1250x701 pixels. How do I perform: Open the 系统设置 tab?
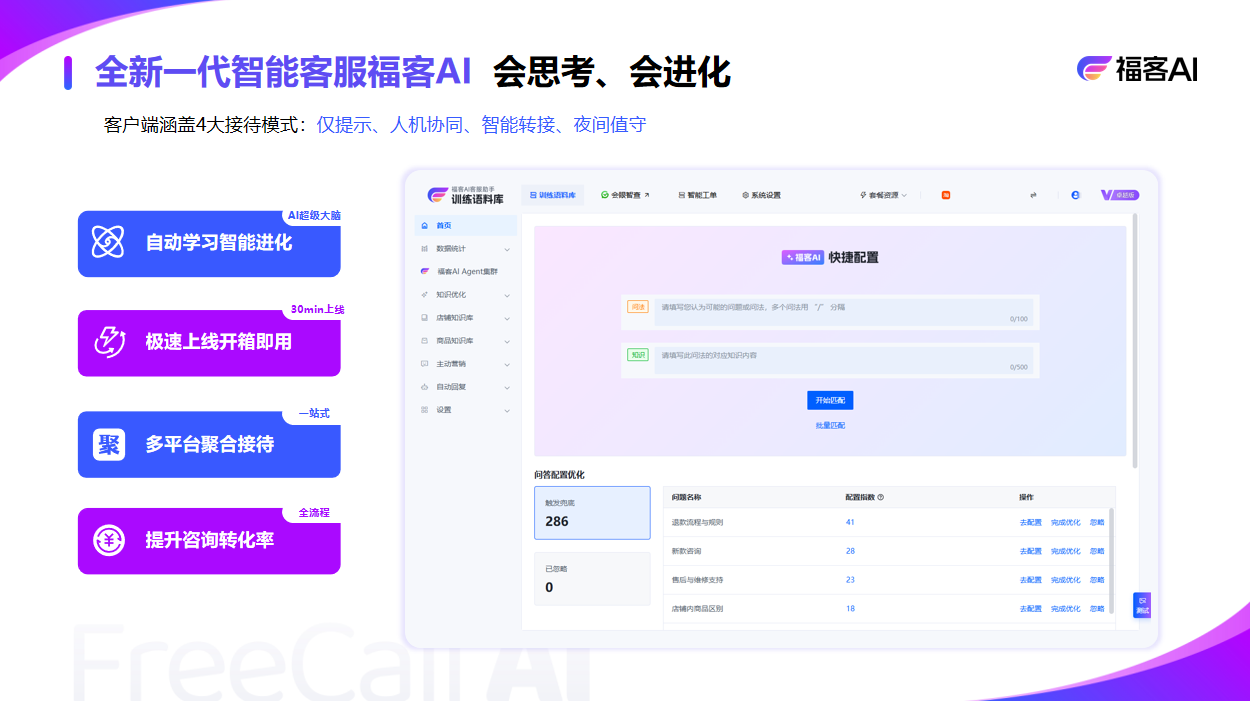point(761,195)
